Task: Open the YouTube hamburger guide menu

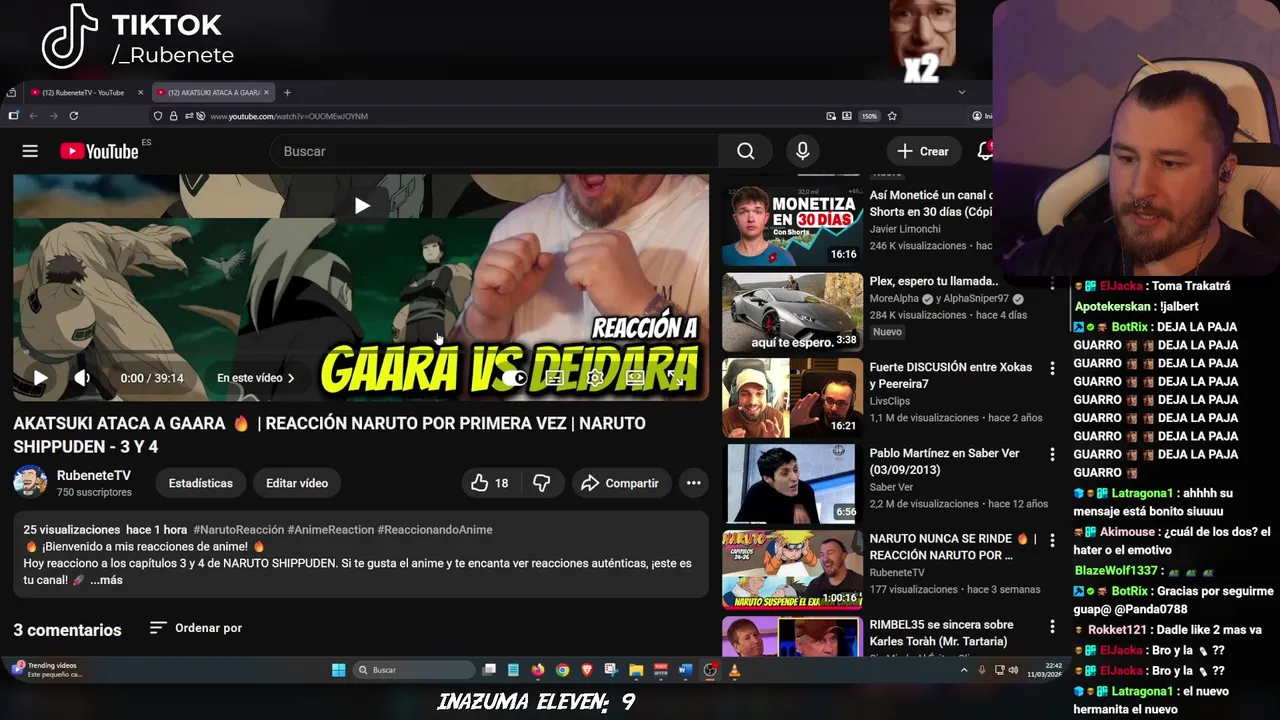Action: point(30,151)
